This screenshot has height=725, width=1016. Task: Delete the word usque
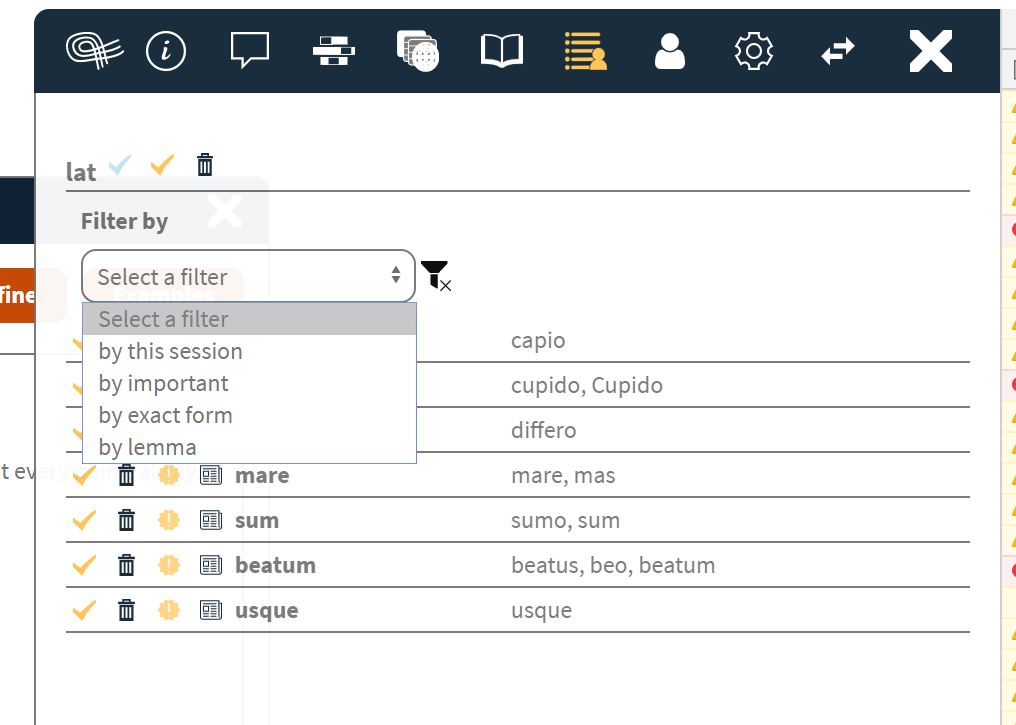pyautogui.click(x=126, y=610)
